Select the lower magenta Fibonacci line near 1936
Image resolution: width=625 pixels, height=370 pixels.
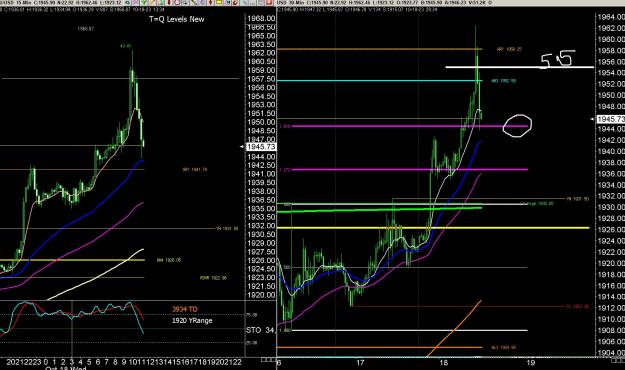(x=409, y=169)
